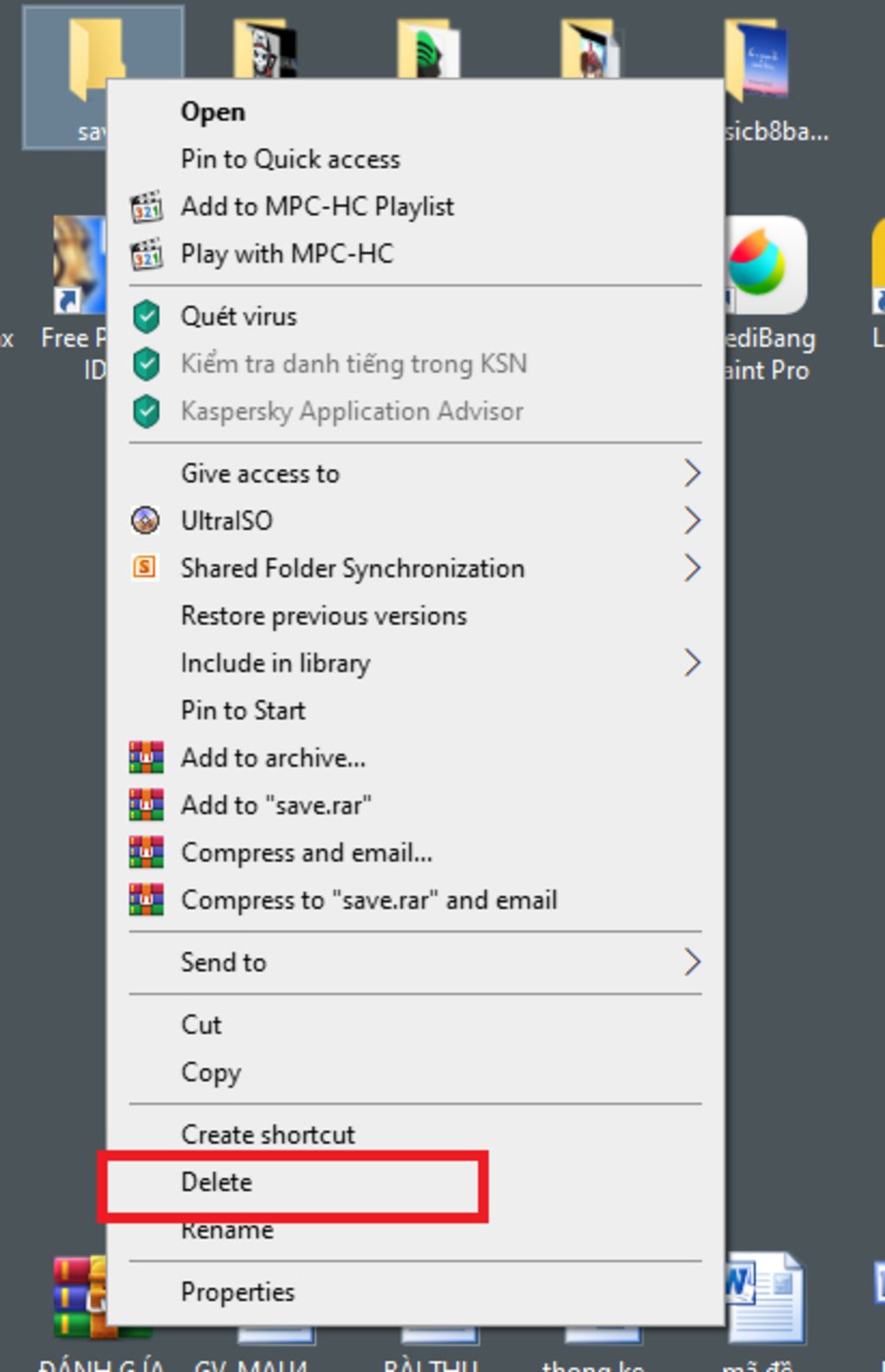Screen dimensions: 885x1372
Task: Choose Add to MPC-HC Playlist entry
Action: point(317,207)
